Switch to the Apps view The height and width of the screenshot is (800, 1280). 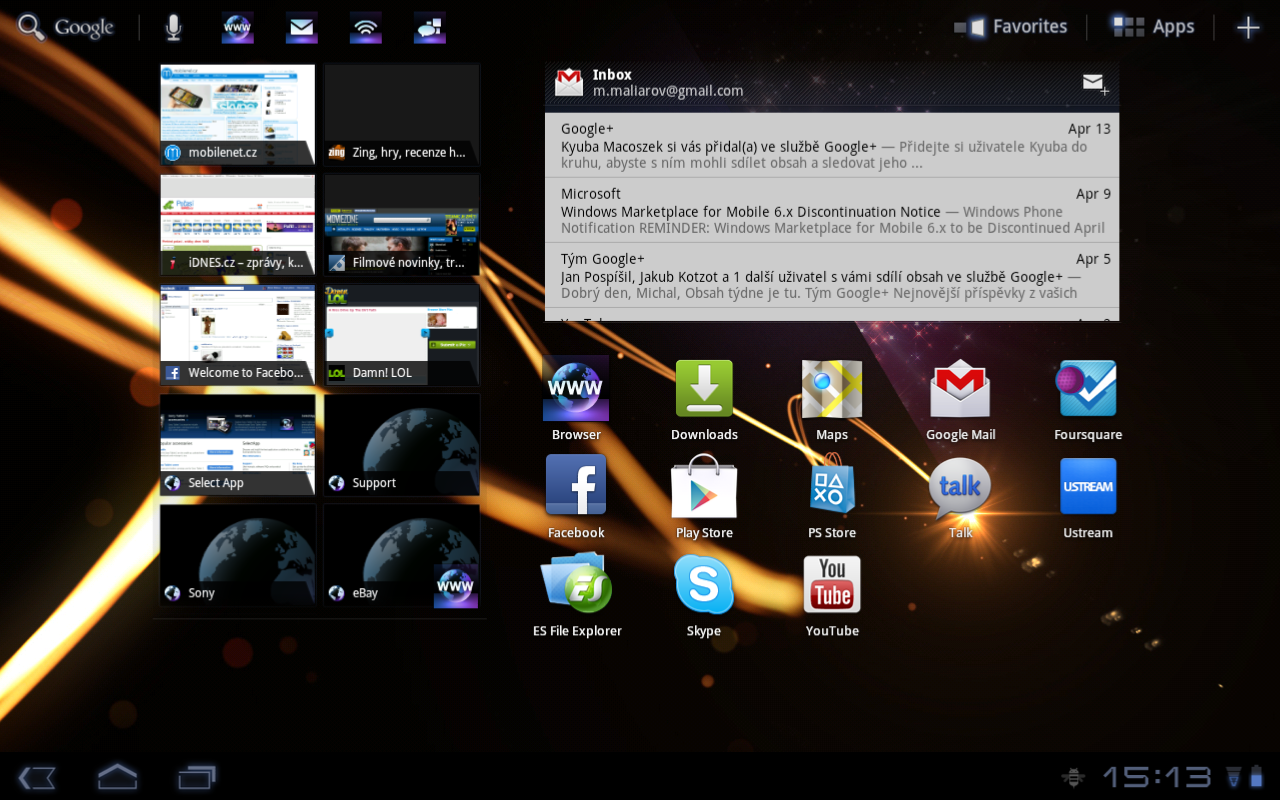(1152, 26)
